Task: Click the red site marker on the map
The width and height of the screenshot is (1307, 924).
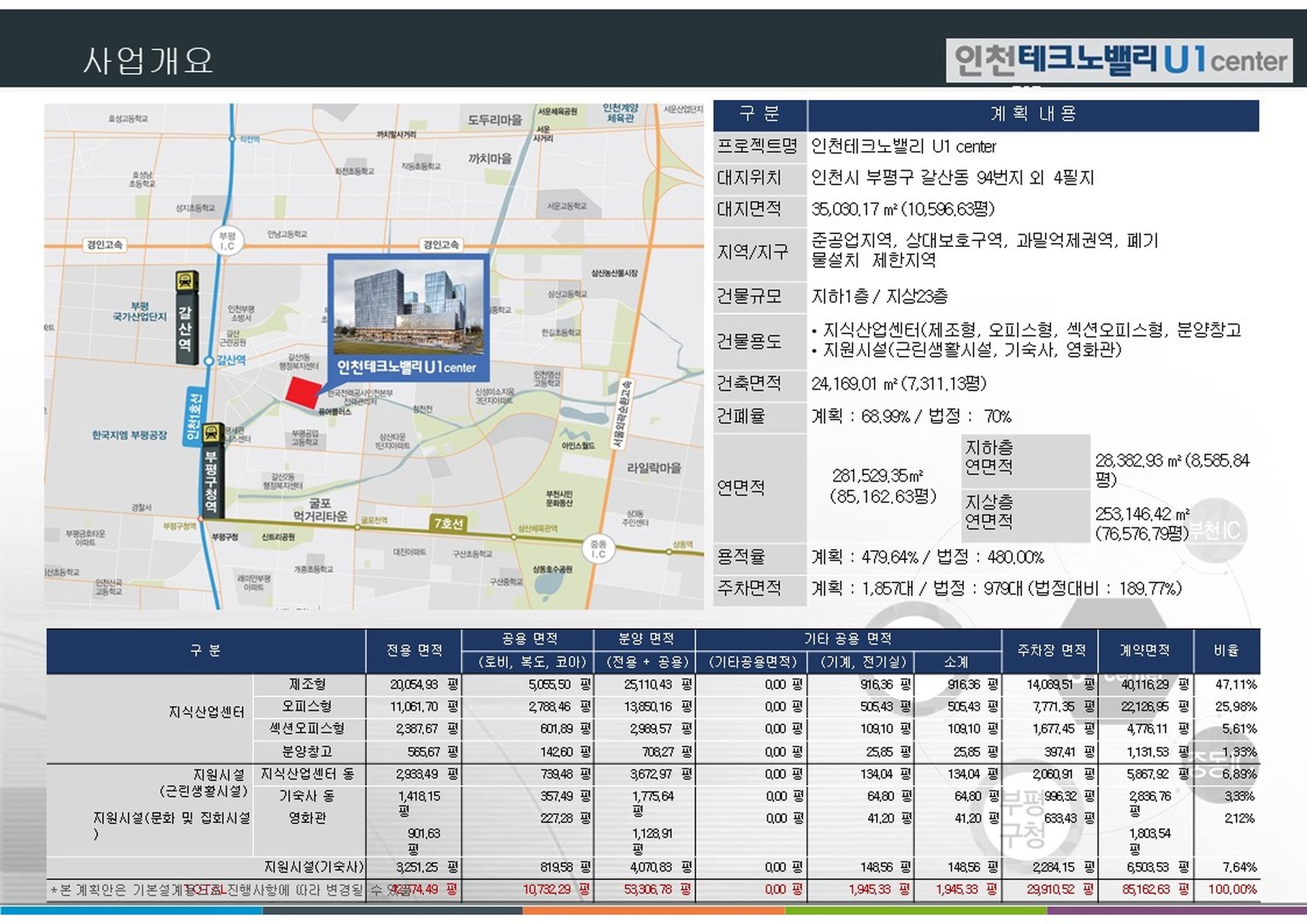Action: [x=302, y=392]
